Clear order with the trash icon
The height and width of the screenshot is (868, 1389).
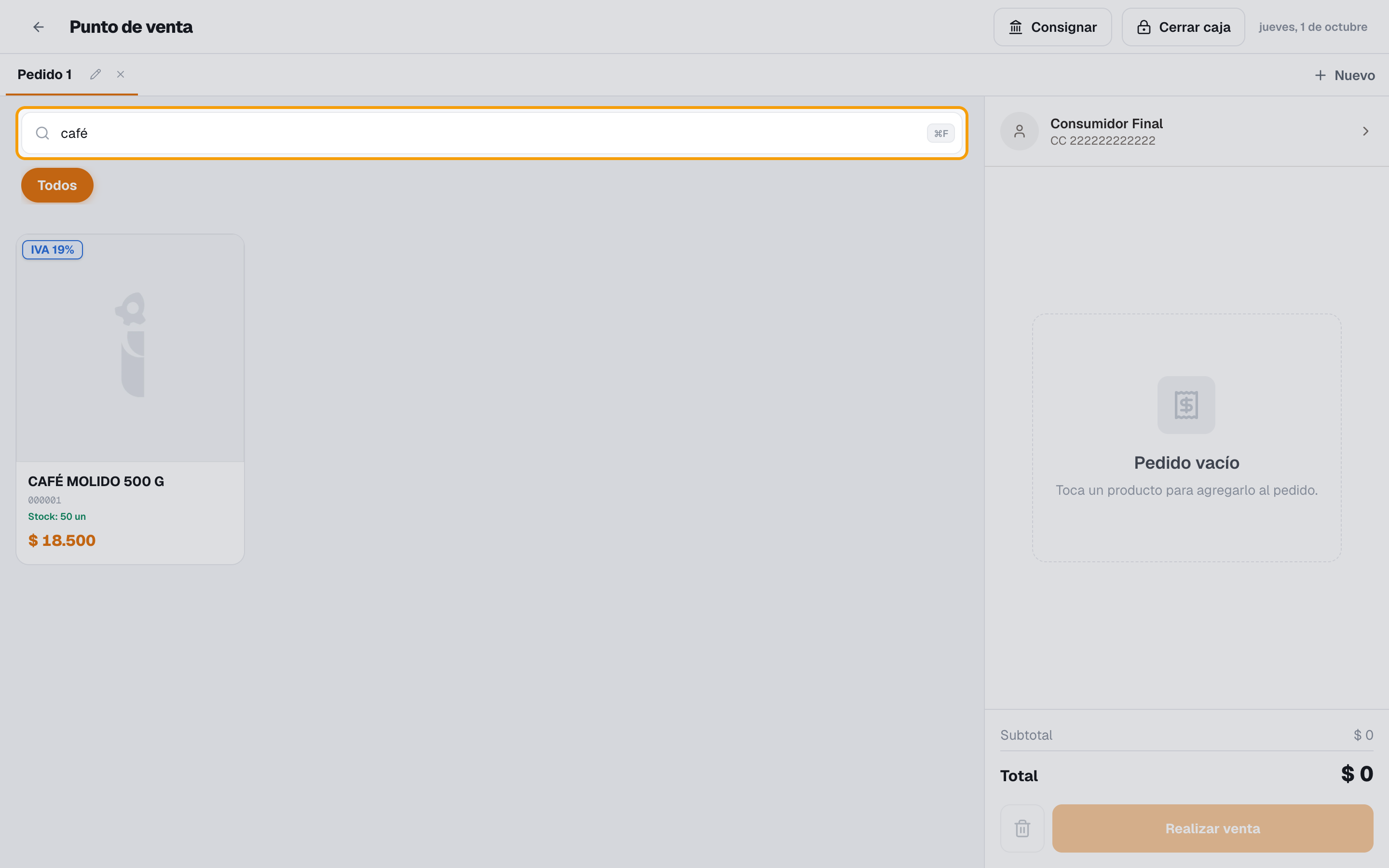coord(1022,828)
